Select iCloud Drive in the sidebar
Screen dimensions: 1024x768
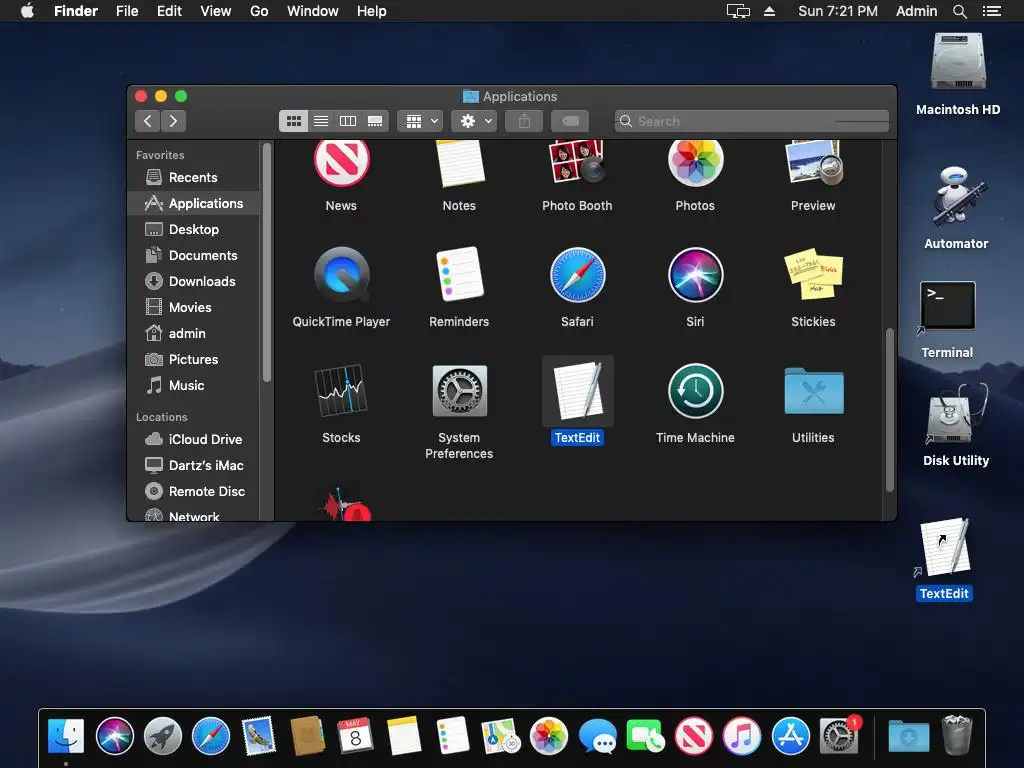coord(195,440)
